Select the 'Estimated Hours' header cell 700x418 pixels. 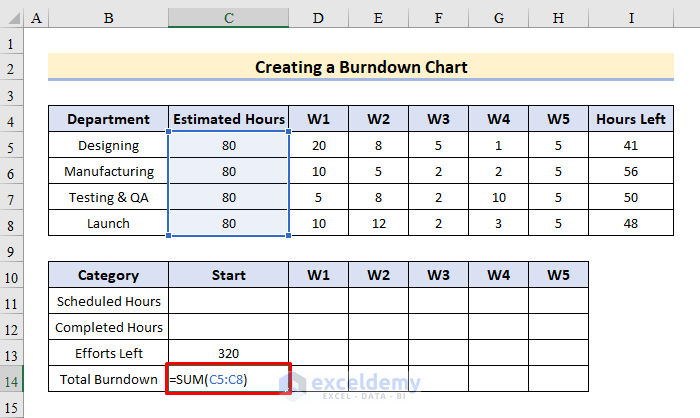click(x=229, y=119)
